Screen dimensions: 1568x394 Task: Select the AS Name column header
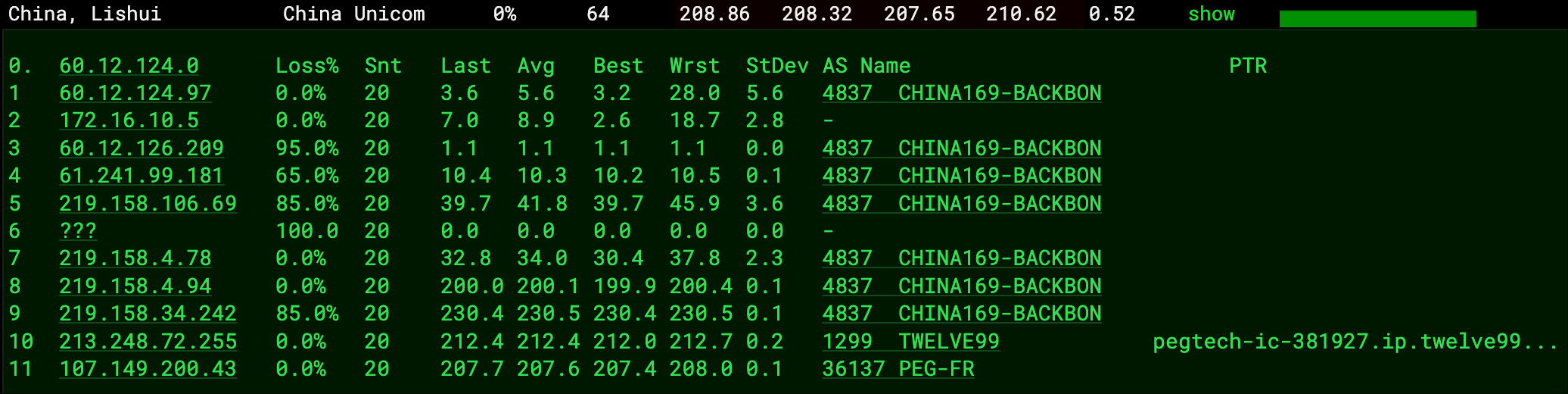tap(866, 66)
